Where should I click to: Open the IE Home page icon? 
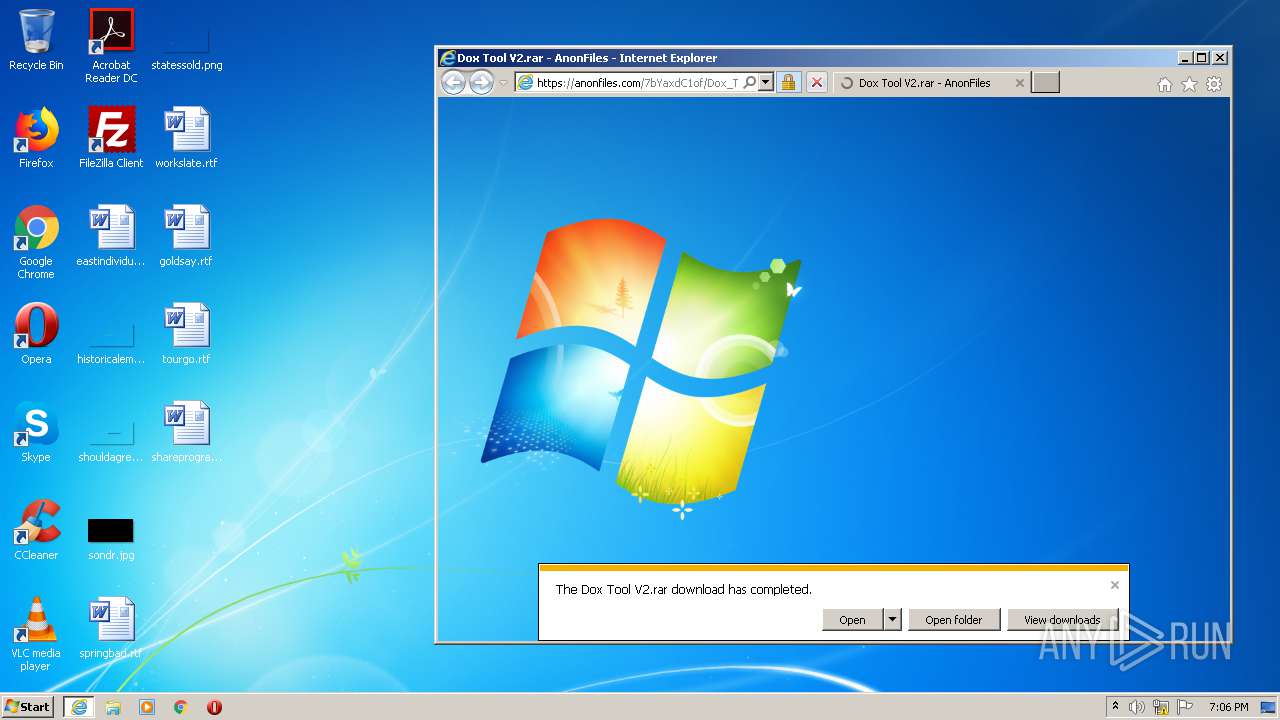1165,85
